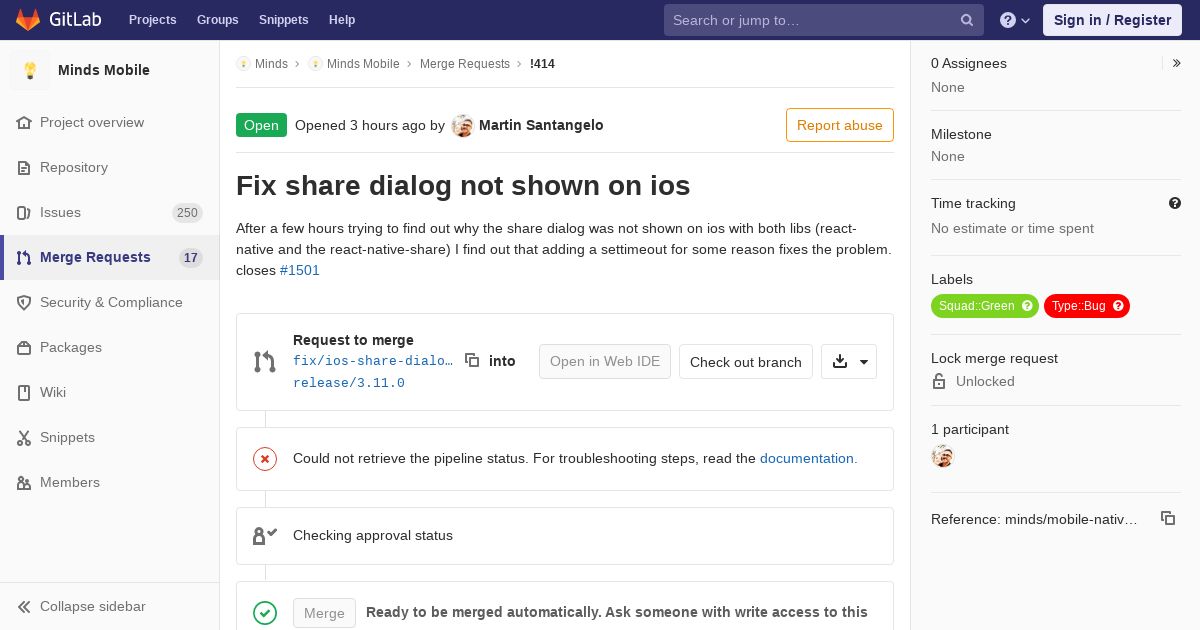Image resolution: width=1200 pixels, height=630 pixels.
Task: Click the Merge button
Action: (324, 613)
